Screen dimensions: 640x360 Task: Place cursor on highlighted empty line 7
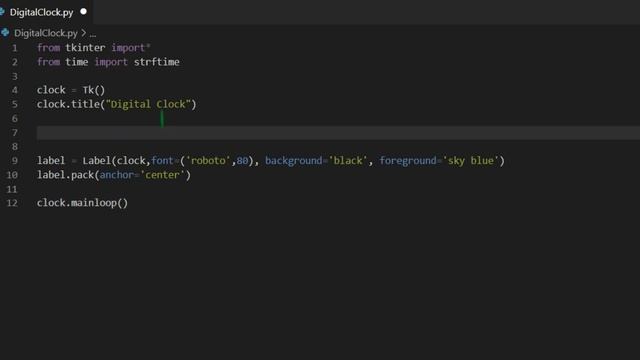338,133
